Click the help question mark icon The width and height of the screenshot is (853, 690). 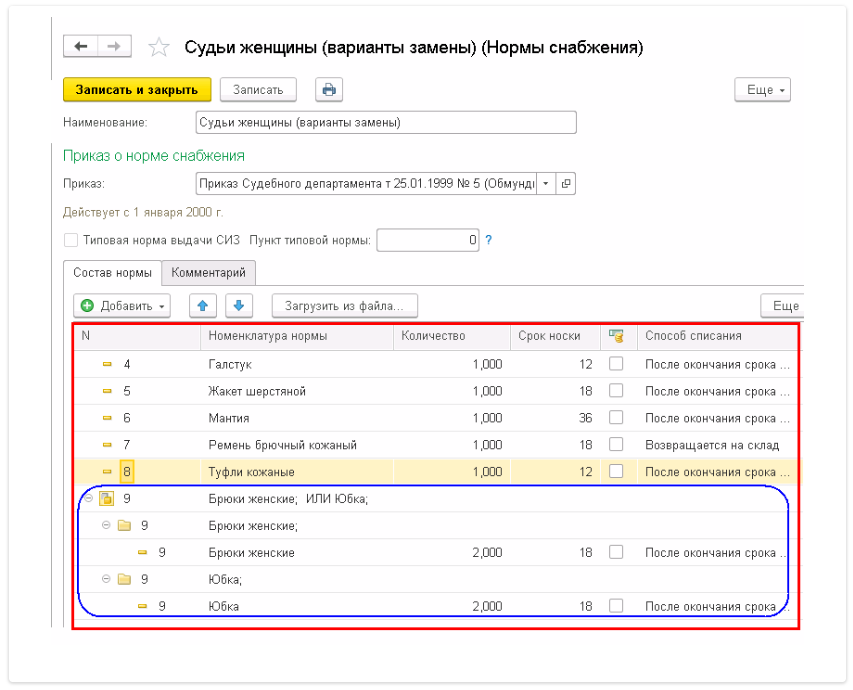pyautogui.click(x=489, y=240)
